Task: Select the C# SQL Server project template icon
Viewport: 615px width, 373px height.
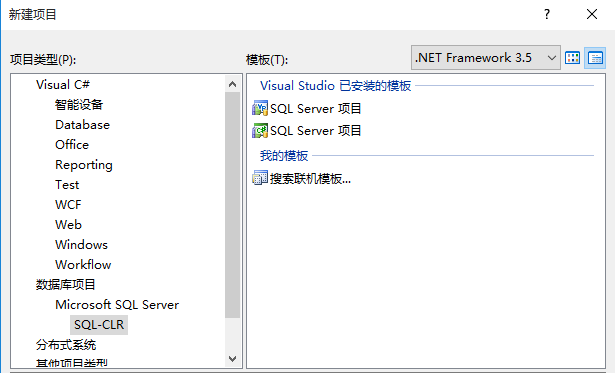Action: 260,131
